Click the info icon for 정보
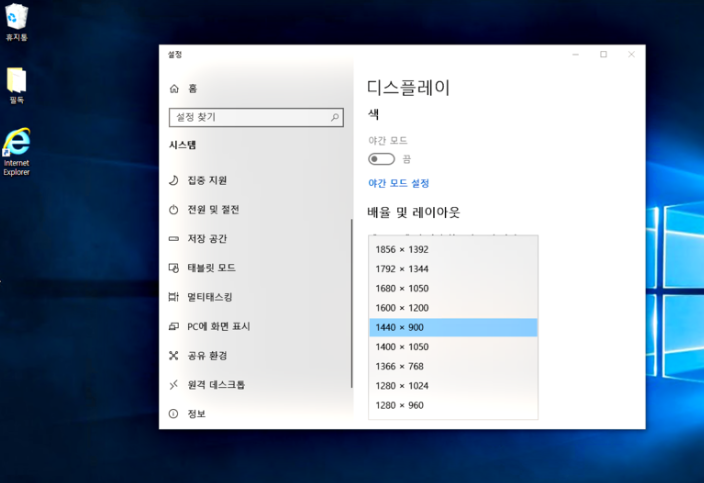The height and width of the screenshot is (483, 704). [x=174, y=414]
